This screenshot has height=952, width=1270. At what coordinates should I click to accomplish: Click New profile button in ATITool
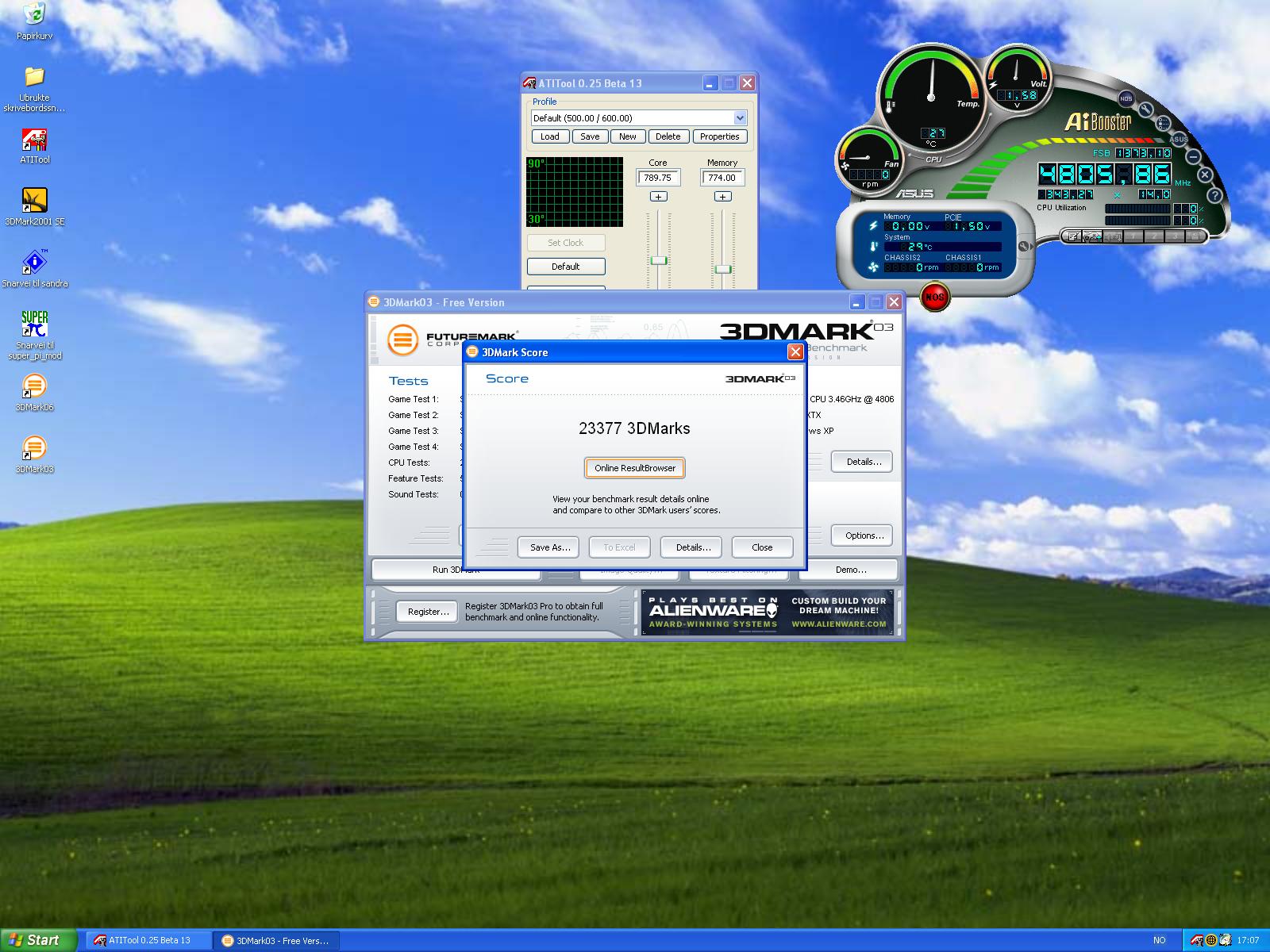(x=627, y=136)
